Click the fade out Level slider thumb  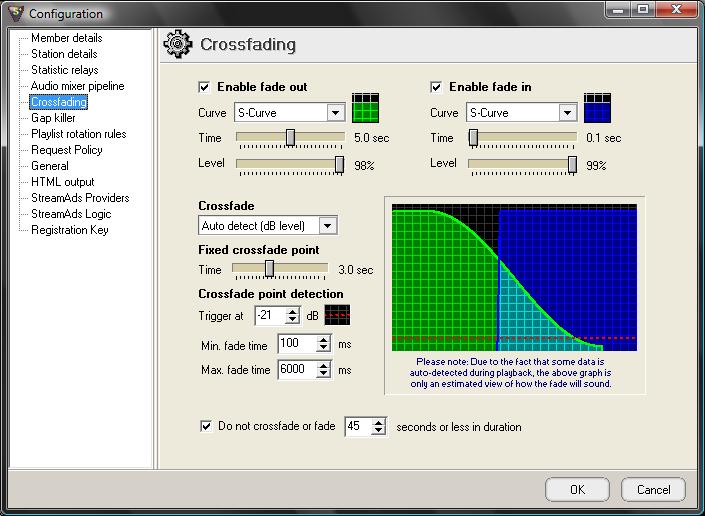tap(339, 165)
